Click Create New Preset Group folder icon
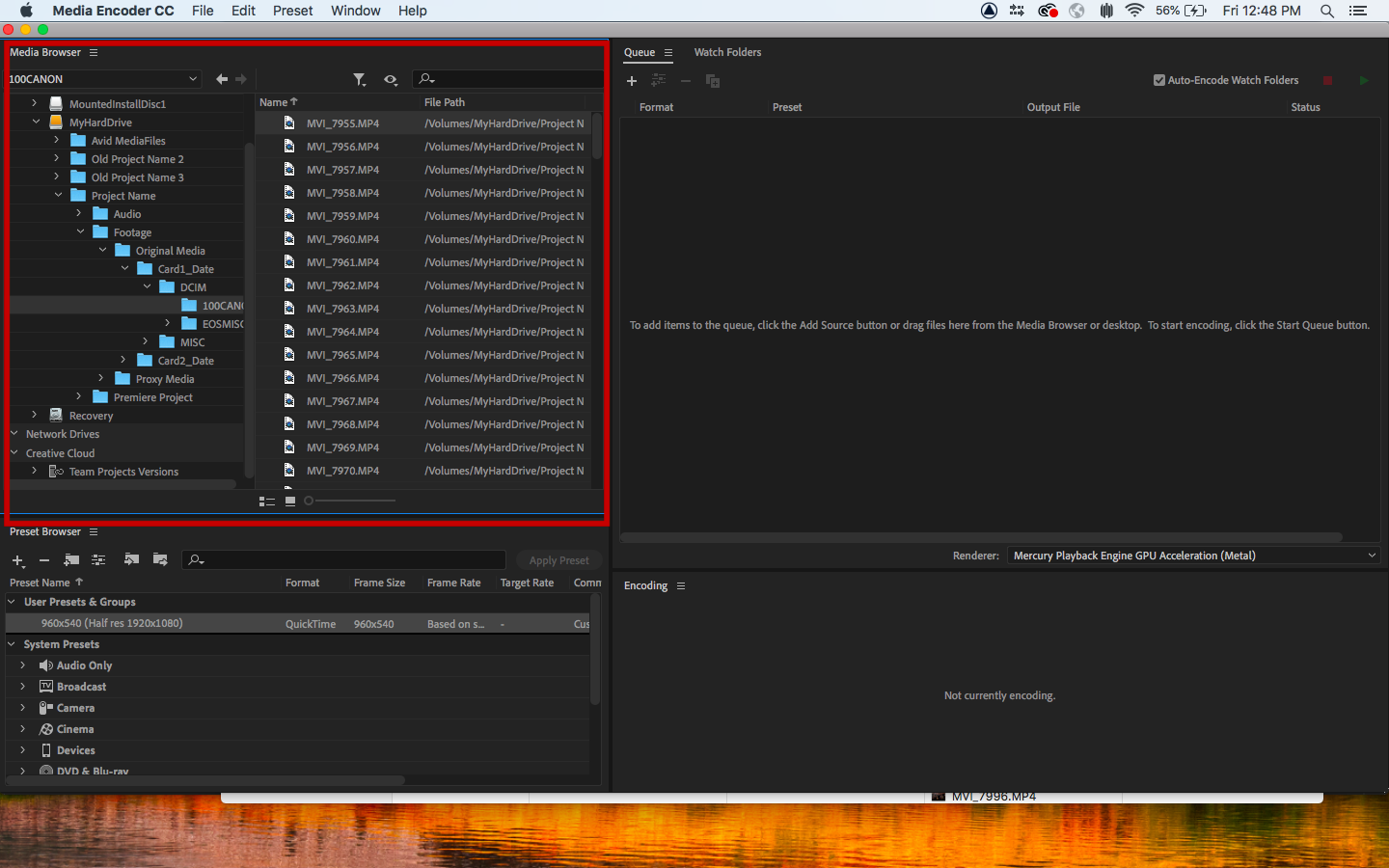 click(x=71, y=559)
